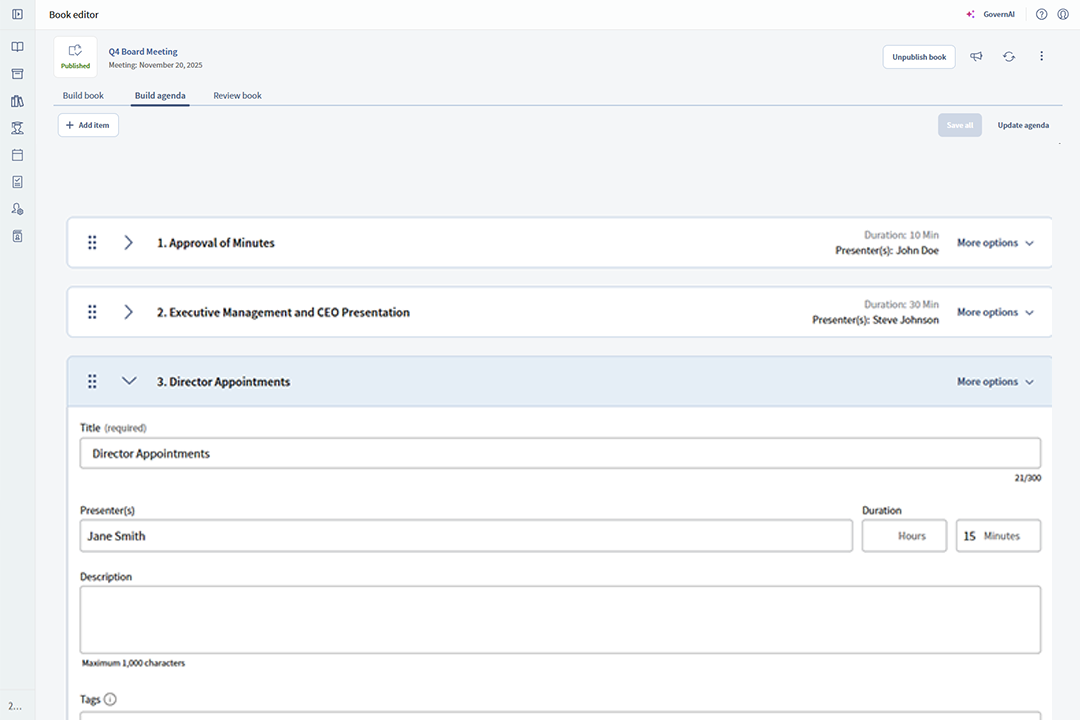Switch to the Review book tab

click(237, 95)
